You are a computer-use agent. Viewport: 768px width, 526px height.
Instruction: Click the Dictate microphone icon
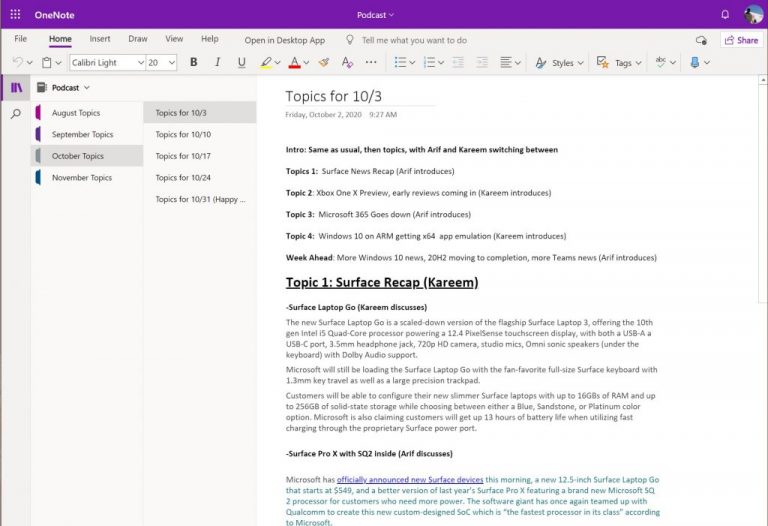point(695,62)
